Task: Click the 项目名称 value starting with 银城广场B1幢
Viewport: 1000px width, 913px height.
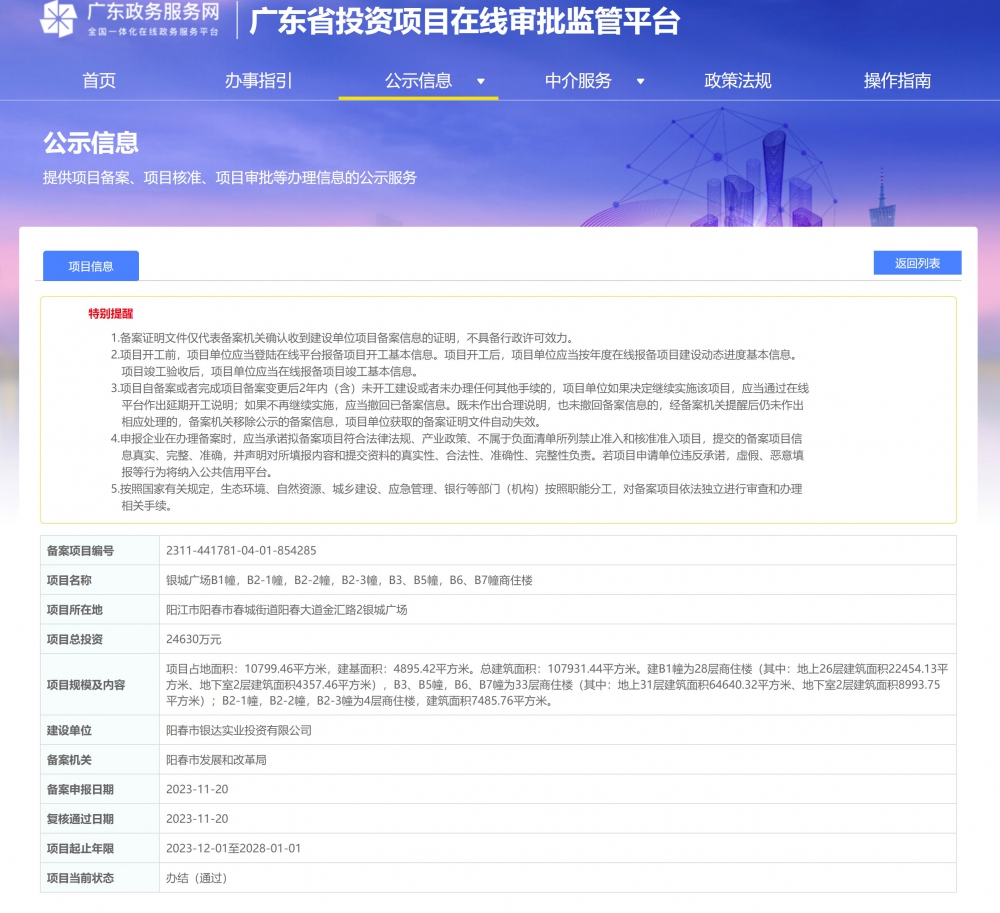Action: pos(349,580)
